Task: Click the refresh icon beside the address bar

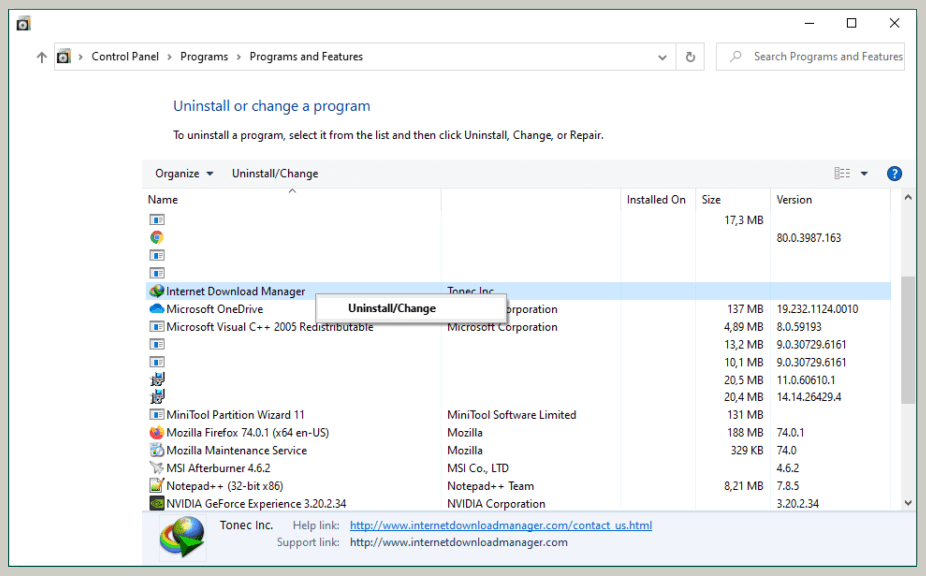Action: [689, 56]
